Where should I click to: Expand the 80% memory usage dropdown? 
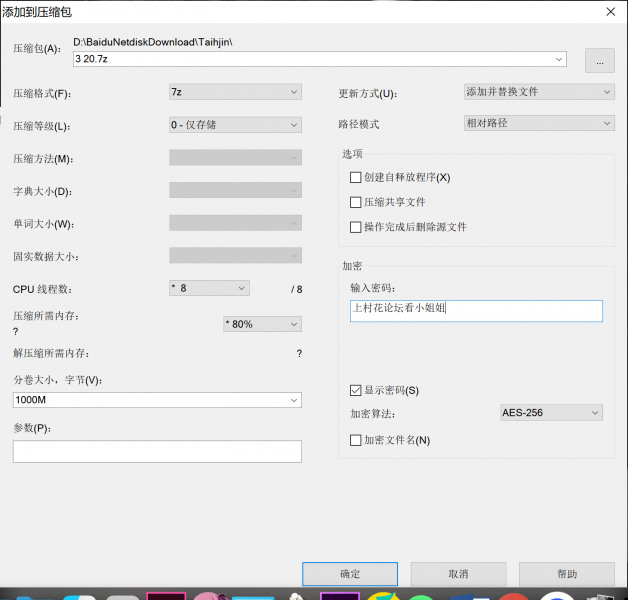click(262, 324)
